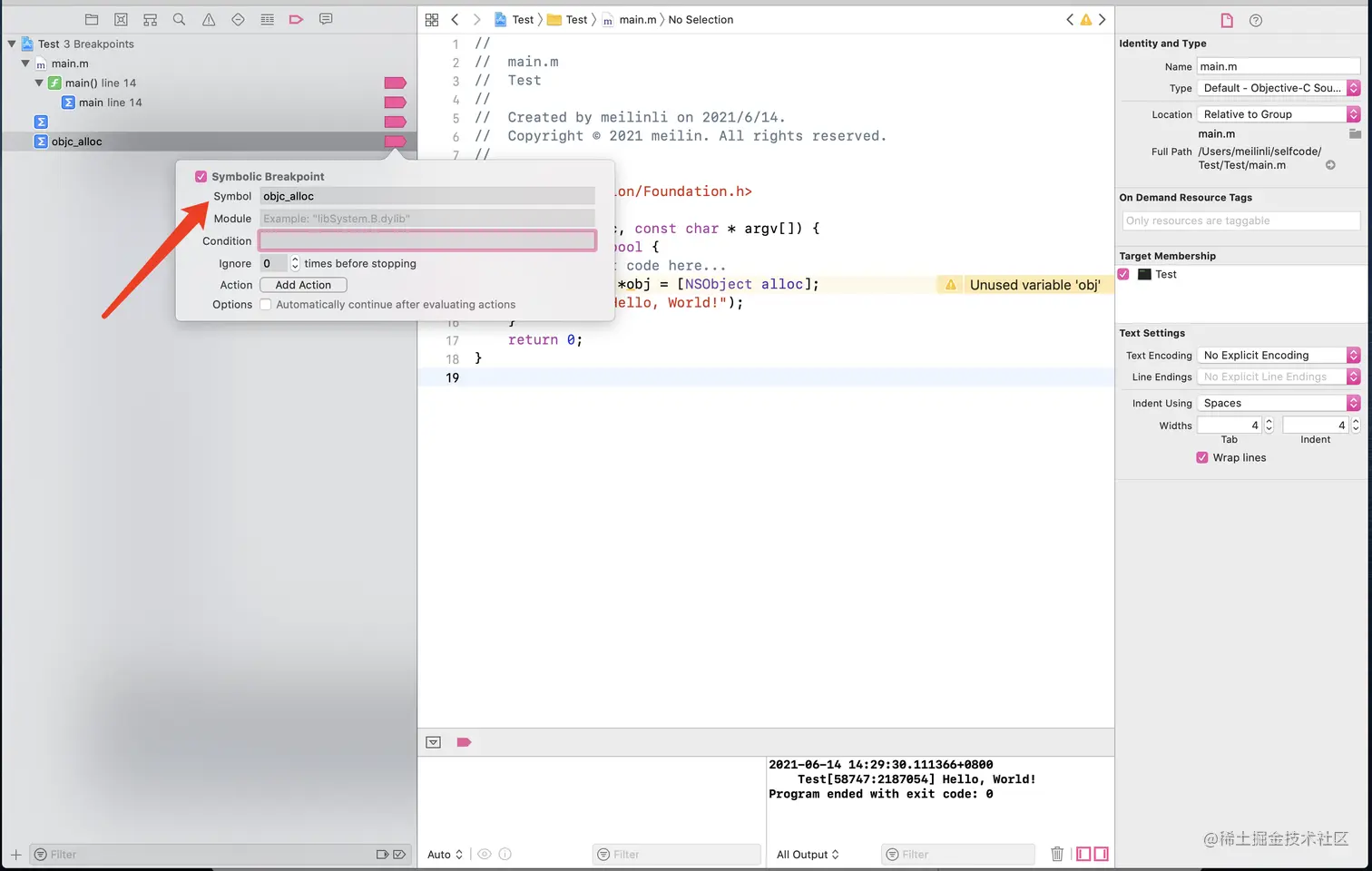Click the Name field showing main.m

click(x=1279, y=66)
